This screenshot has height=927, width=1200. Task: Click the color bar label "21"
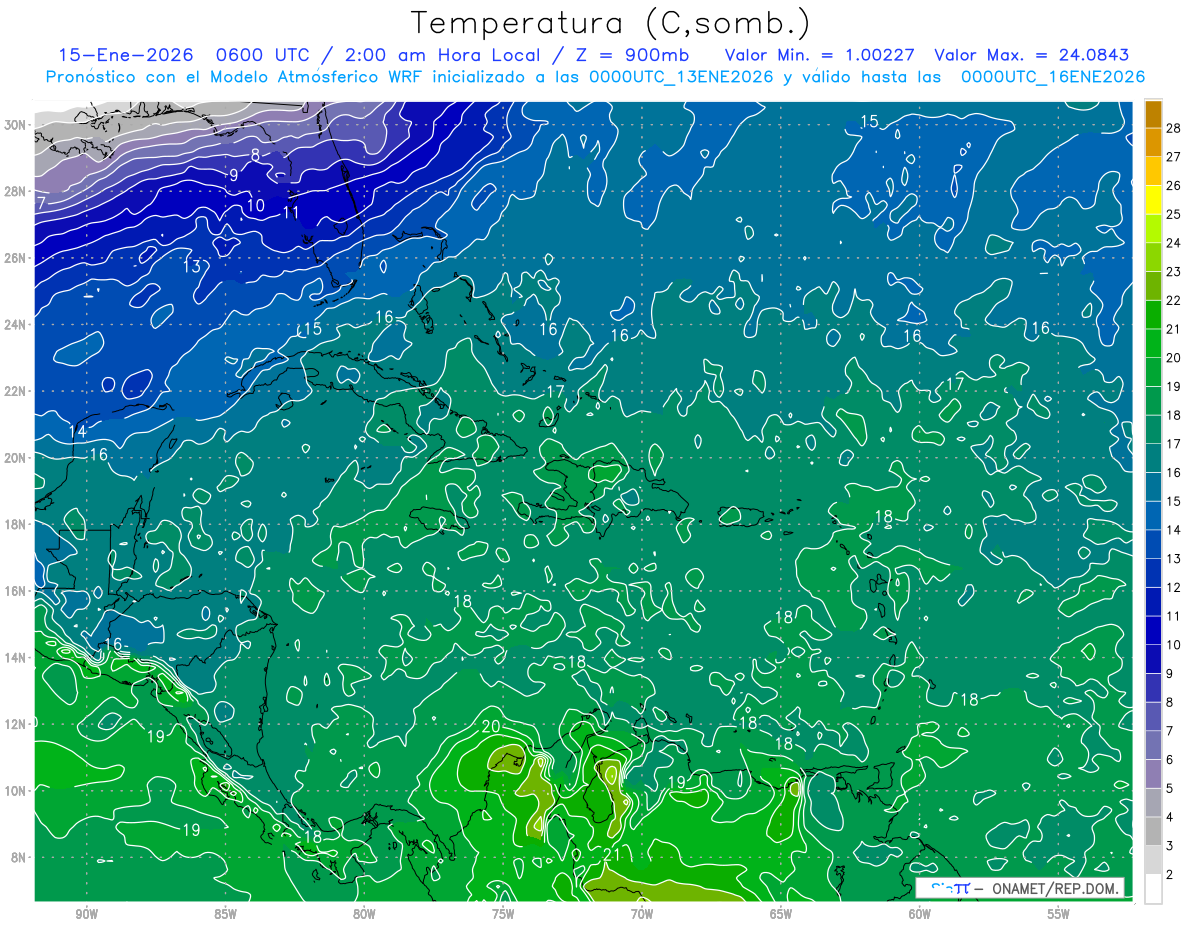1174,329
